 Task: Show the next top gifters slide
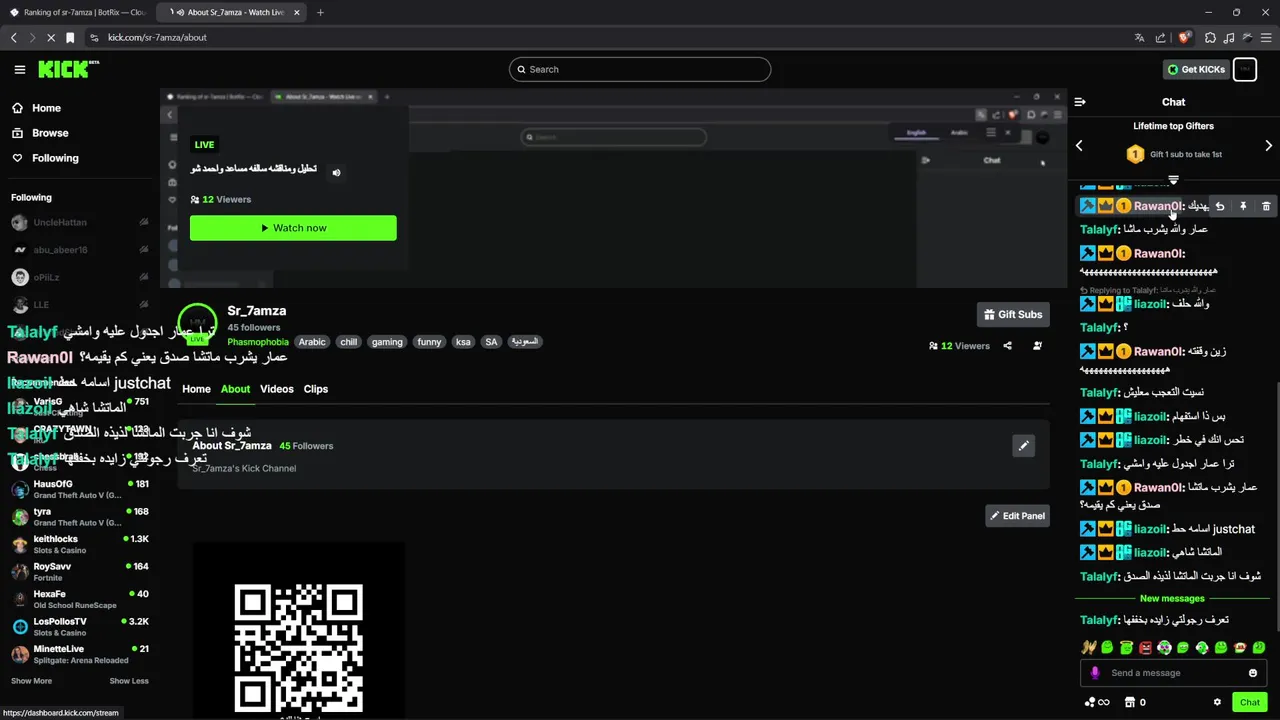coord(1268,146)
